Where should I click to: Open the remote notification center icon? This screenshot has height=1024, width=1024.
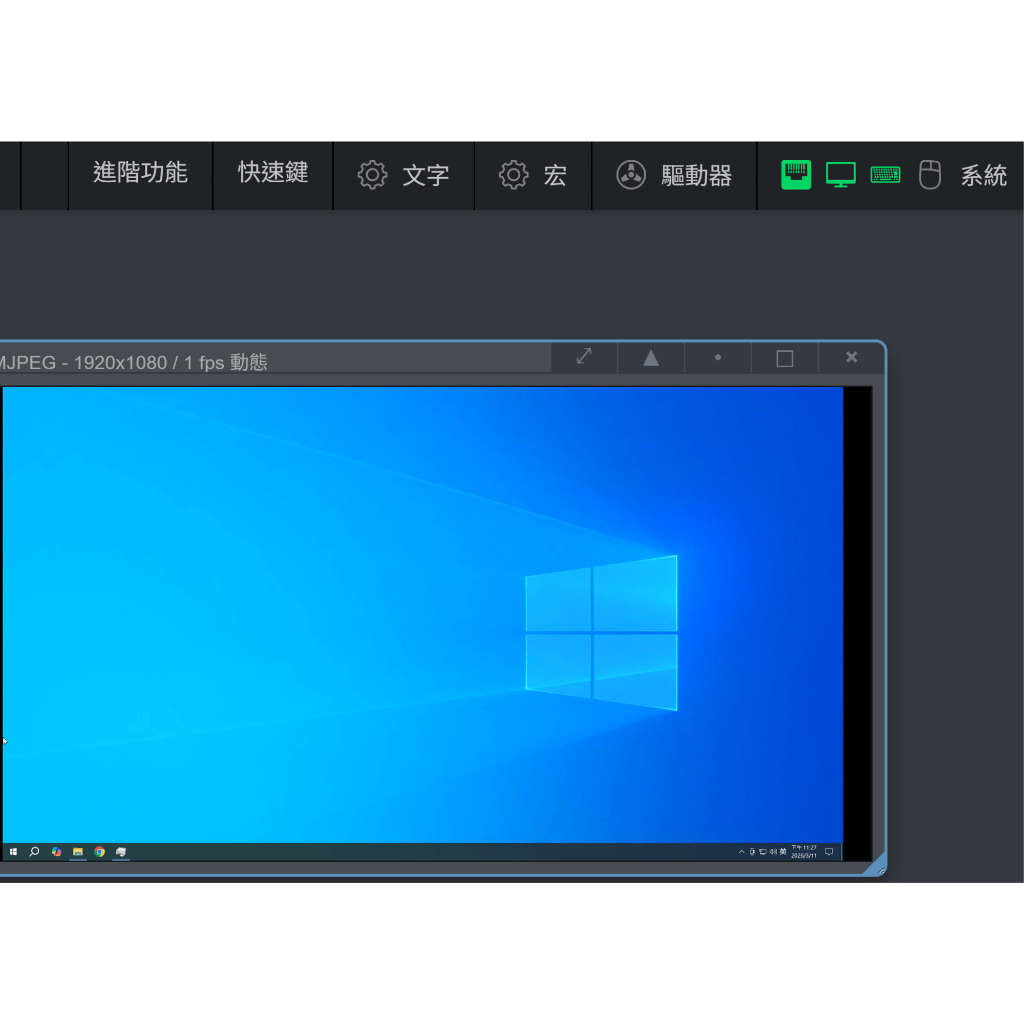829,852
